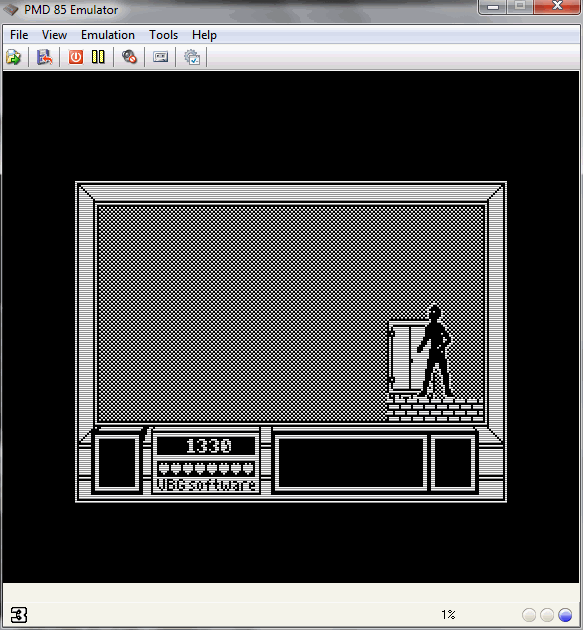Expand the Tools menu
The image size is (583, 630).
[164, 35]
